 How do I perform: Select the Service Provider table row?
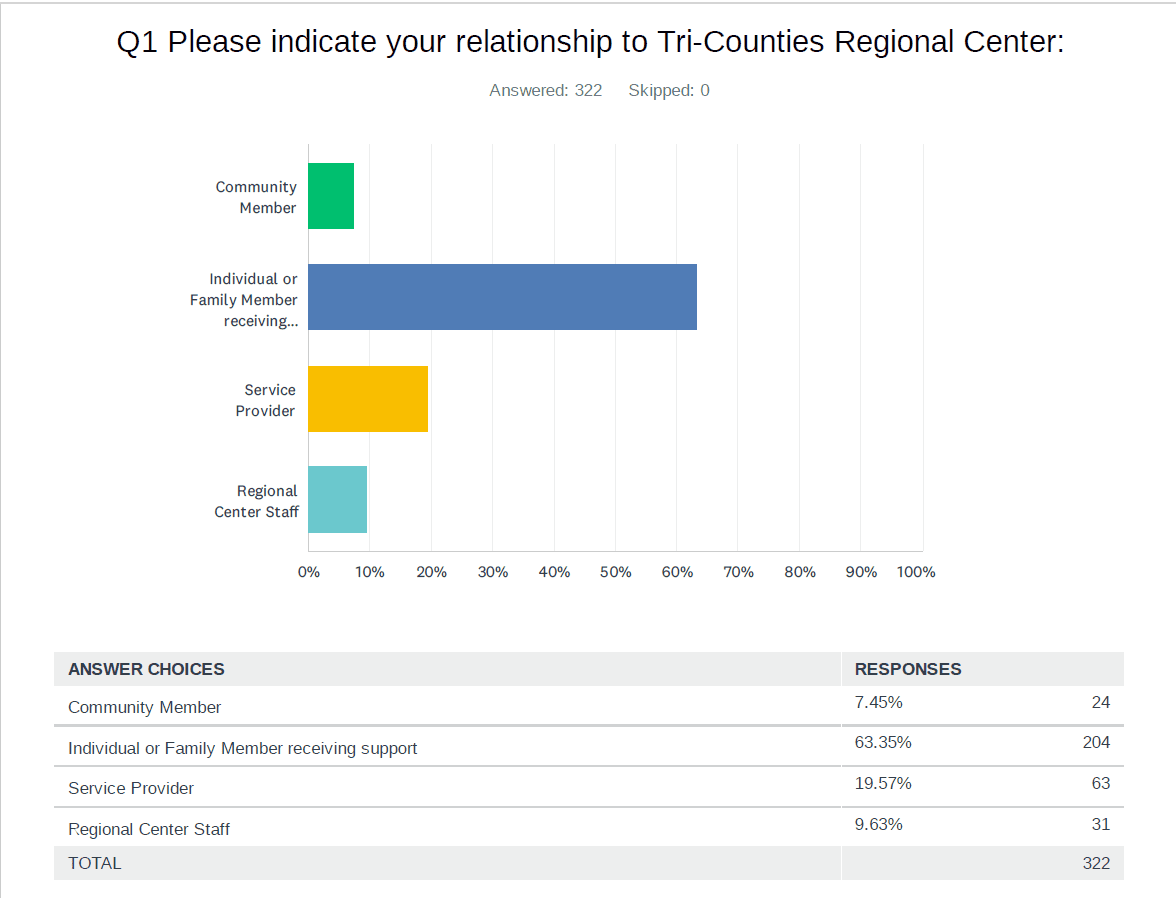[589, 787]
